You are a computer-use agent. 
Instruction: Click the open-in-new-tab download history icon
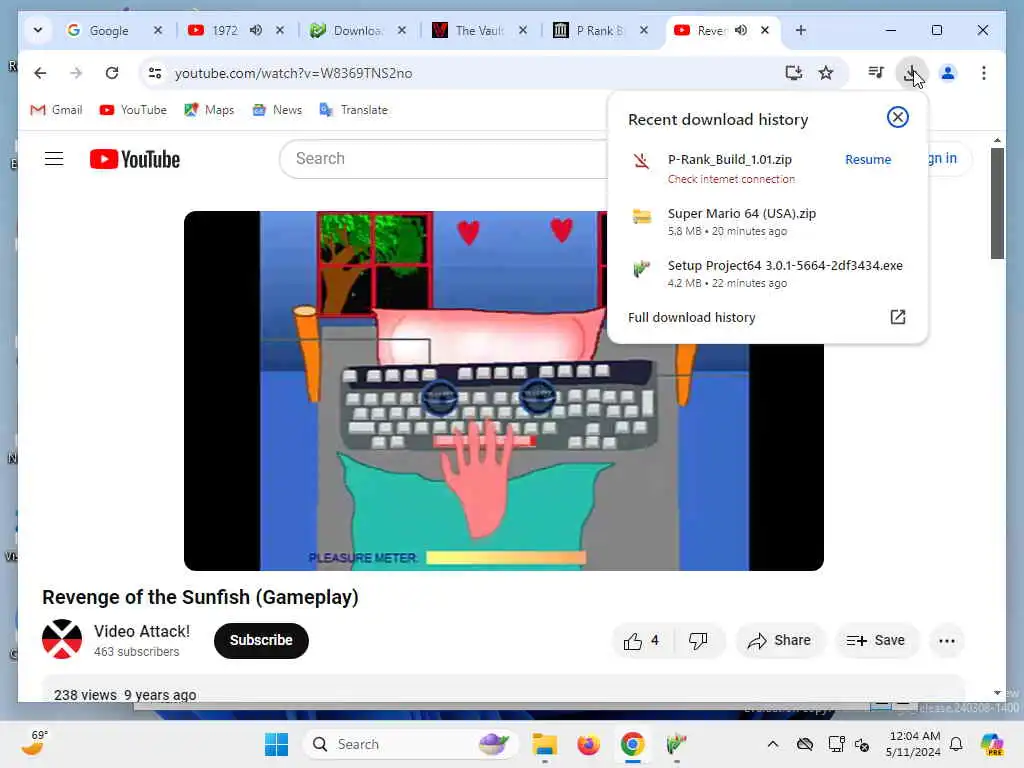pos(898,317)
